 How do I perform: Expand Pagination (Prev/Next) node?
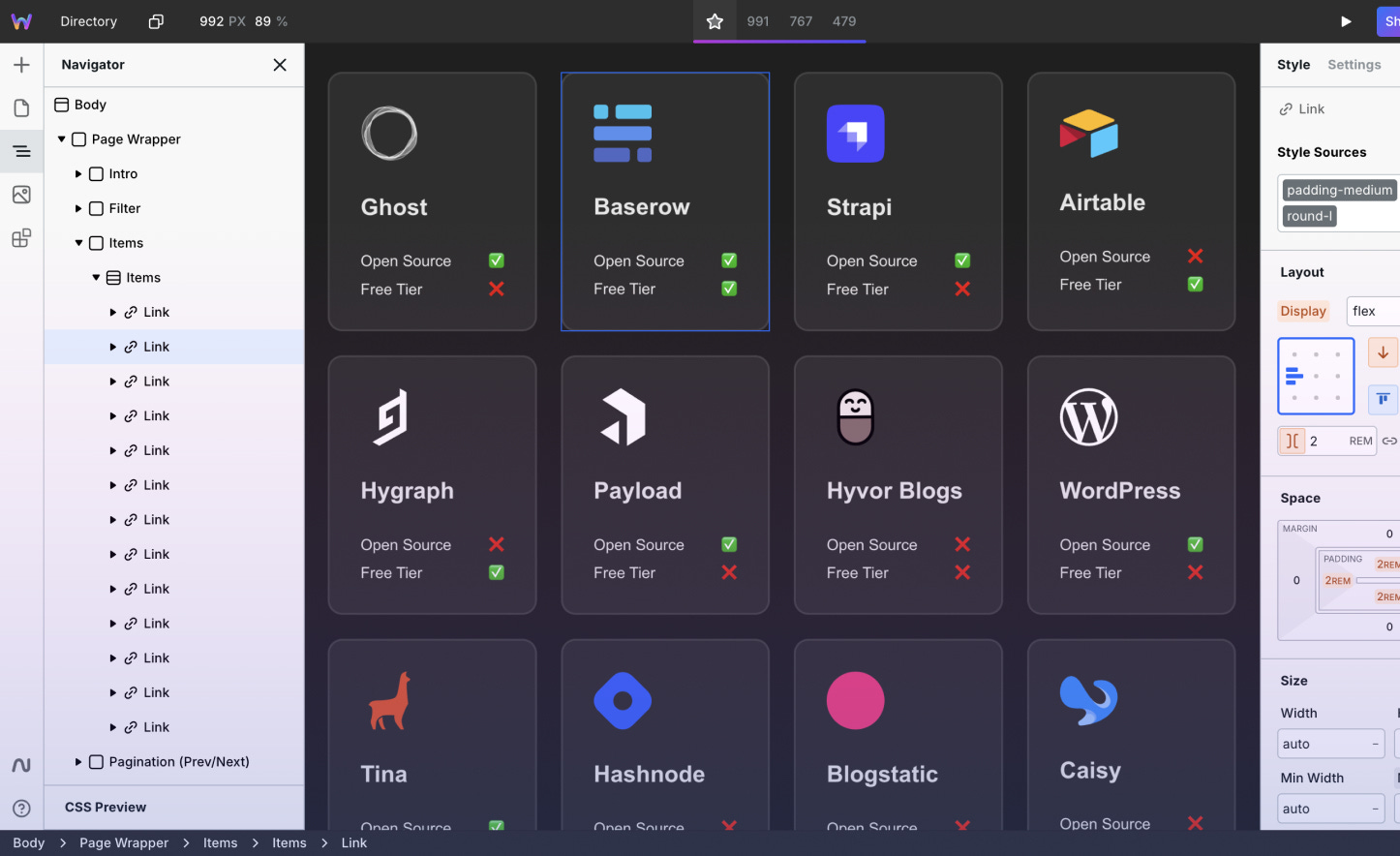[x=78, y=762]
